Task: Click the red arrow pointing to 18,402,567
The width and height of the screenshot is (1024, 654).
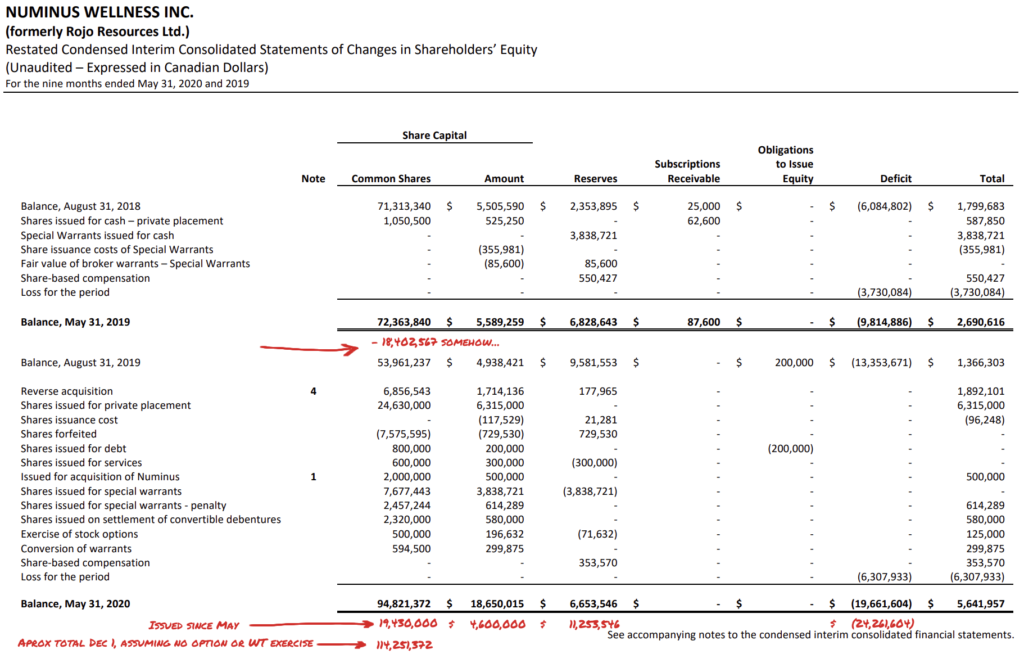Action: (x=307, y=349)
